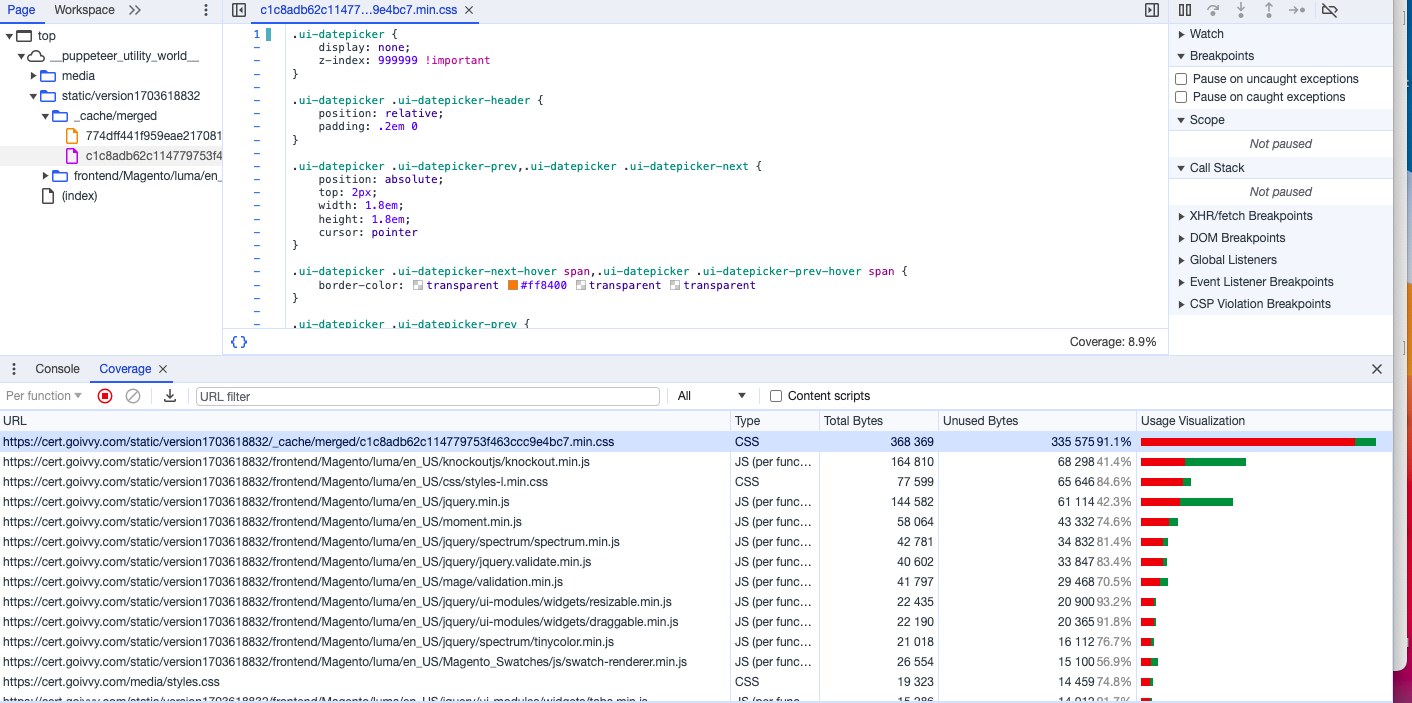This screenshot has width=1412, height=703.
Task: Enable Pause on uncaught exceptions
Action: 1181,79
